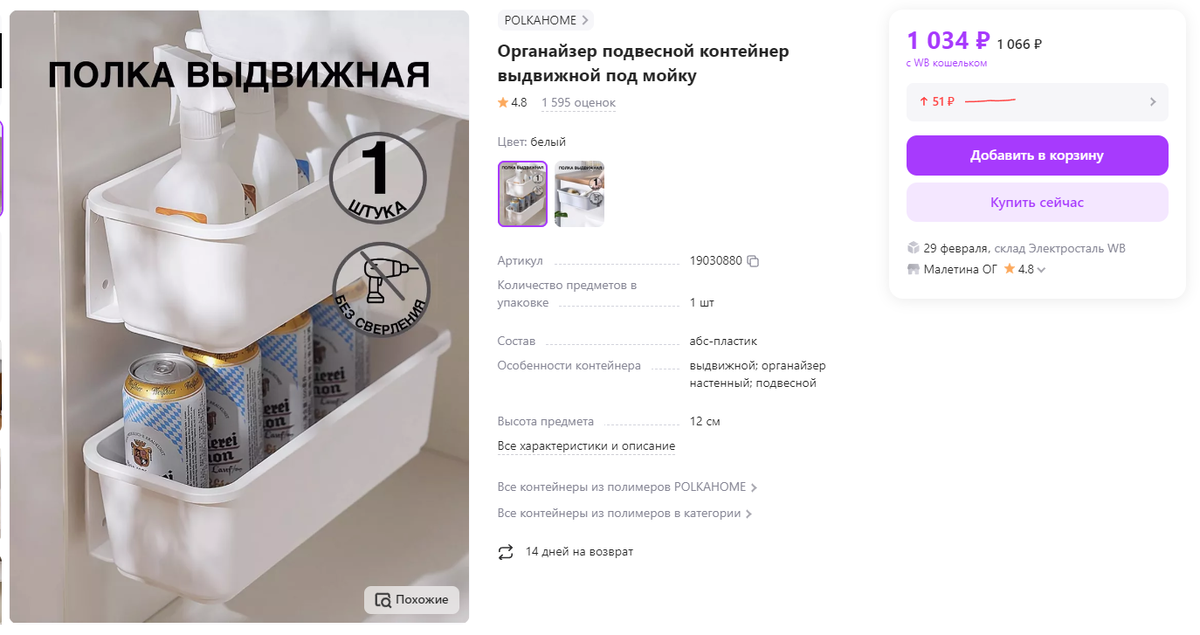1200x635 pixels.
Task: Click the seller shop icon near Малетина ОГ
Action: pos(913,269)
